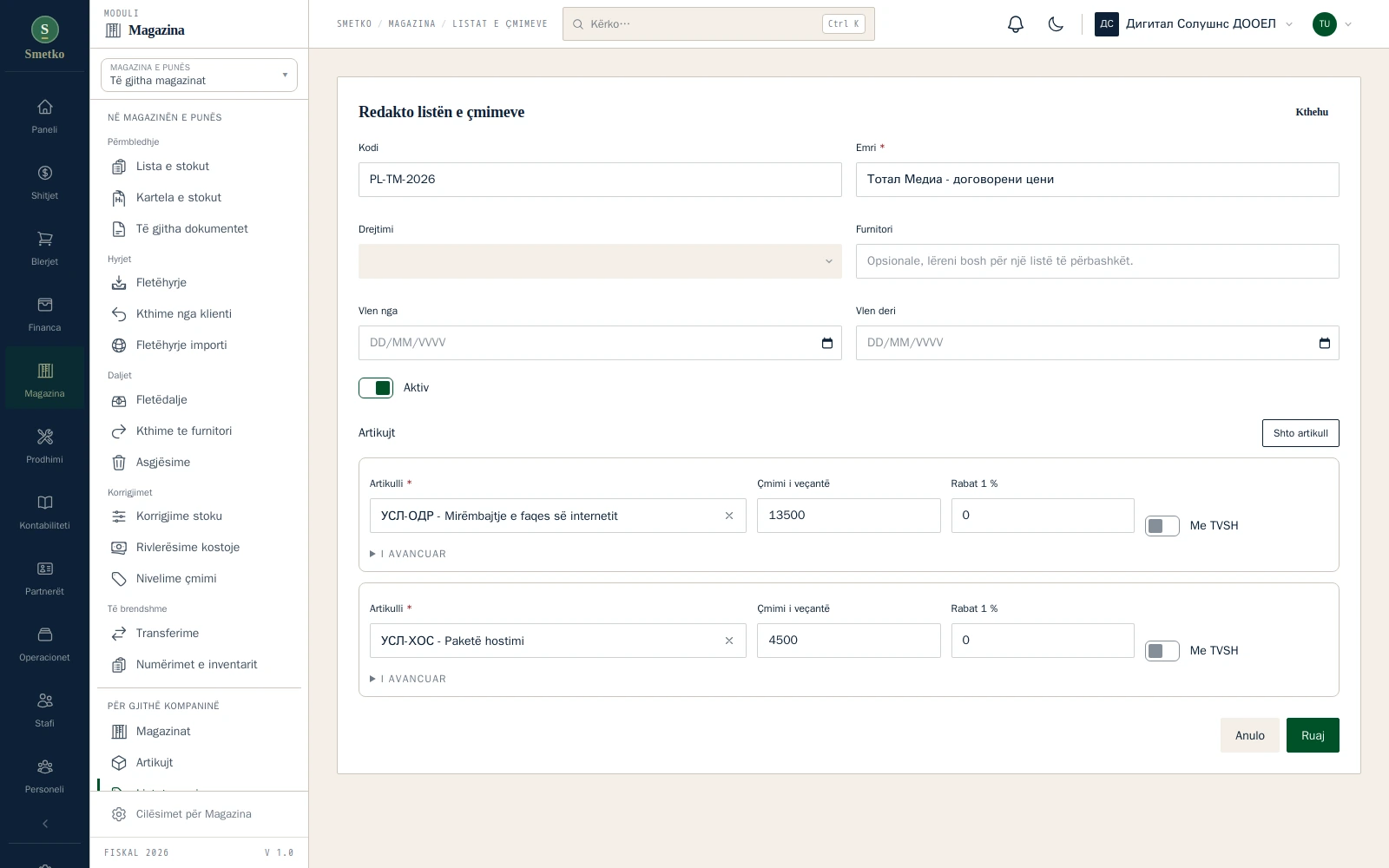Viewport: 1389px width, 868px height.
Task: Clear the УСЛ-ОДР article selection
Action: click(x=729, y=516)
